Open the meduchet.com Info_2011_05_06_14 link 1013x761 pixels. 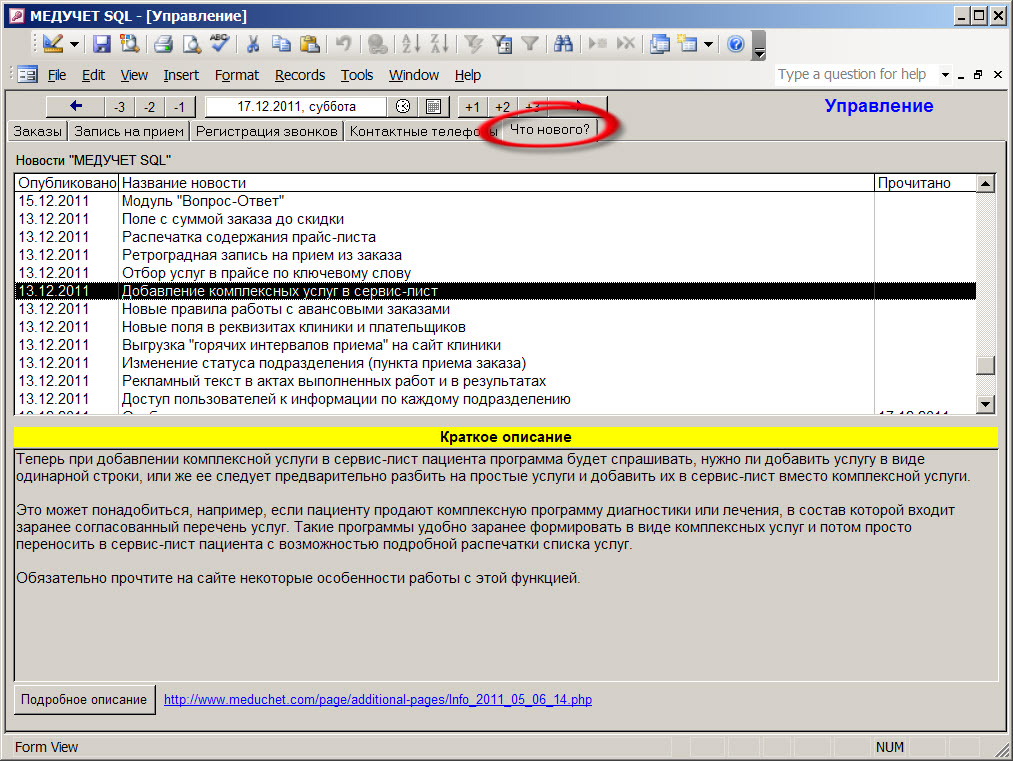coord(378,700)
